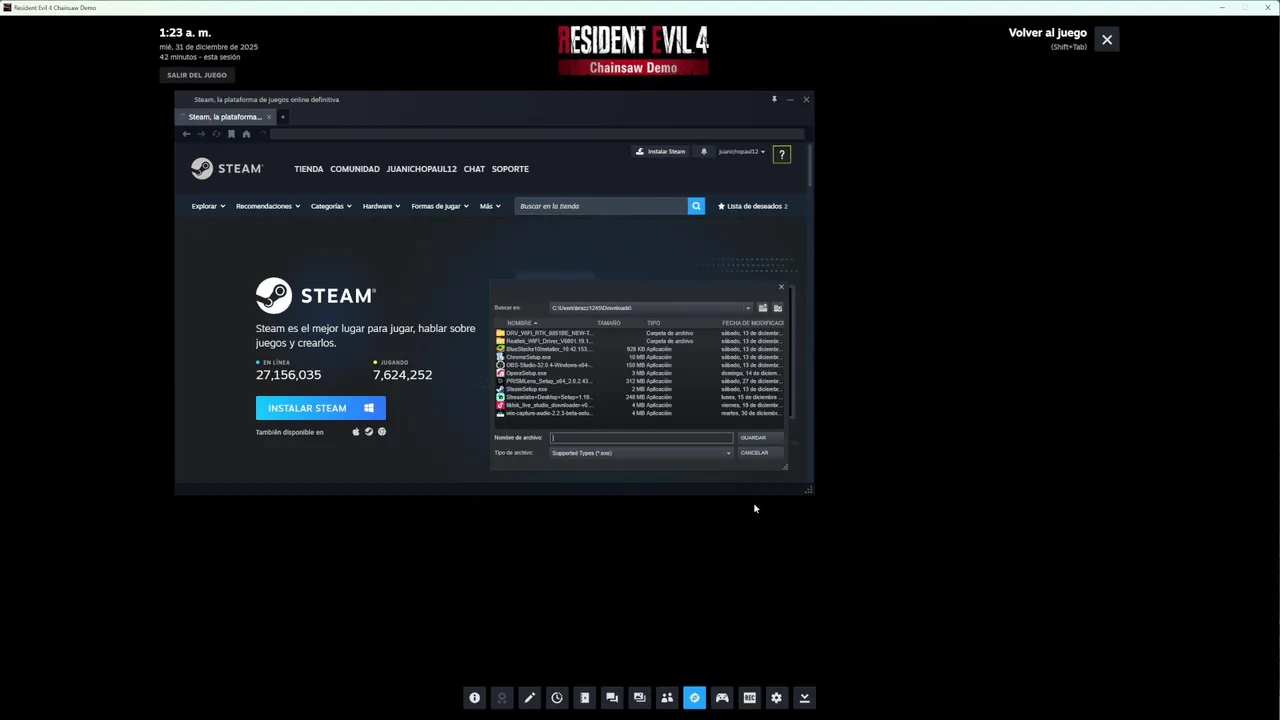Bookmark the current browser page

(231, 134)
